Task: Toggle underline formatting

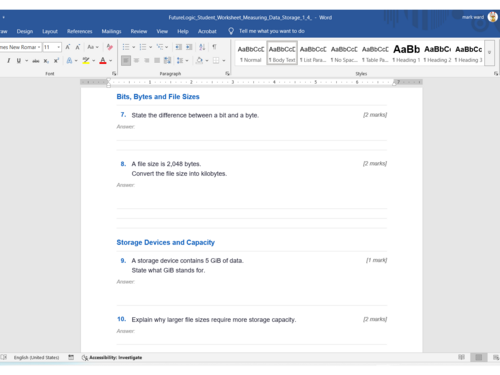Action: [19, 60]
